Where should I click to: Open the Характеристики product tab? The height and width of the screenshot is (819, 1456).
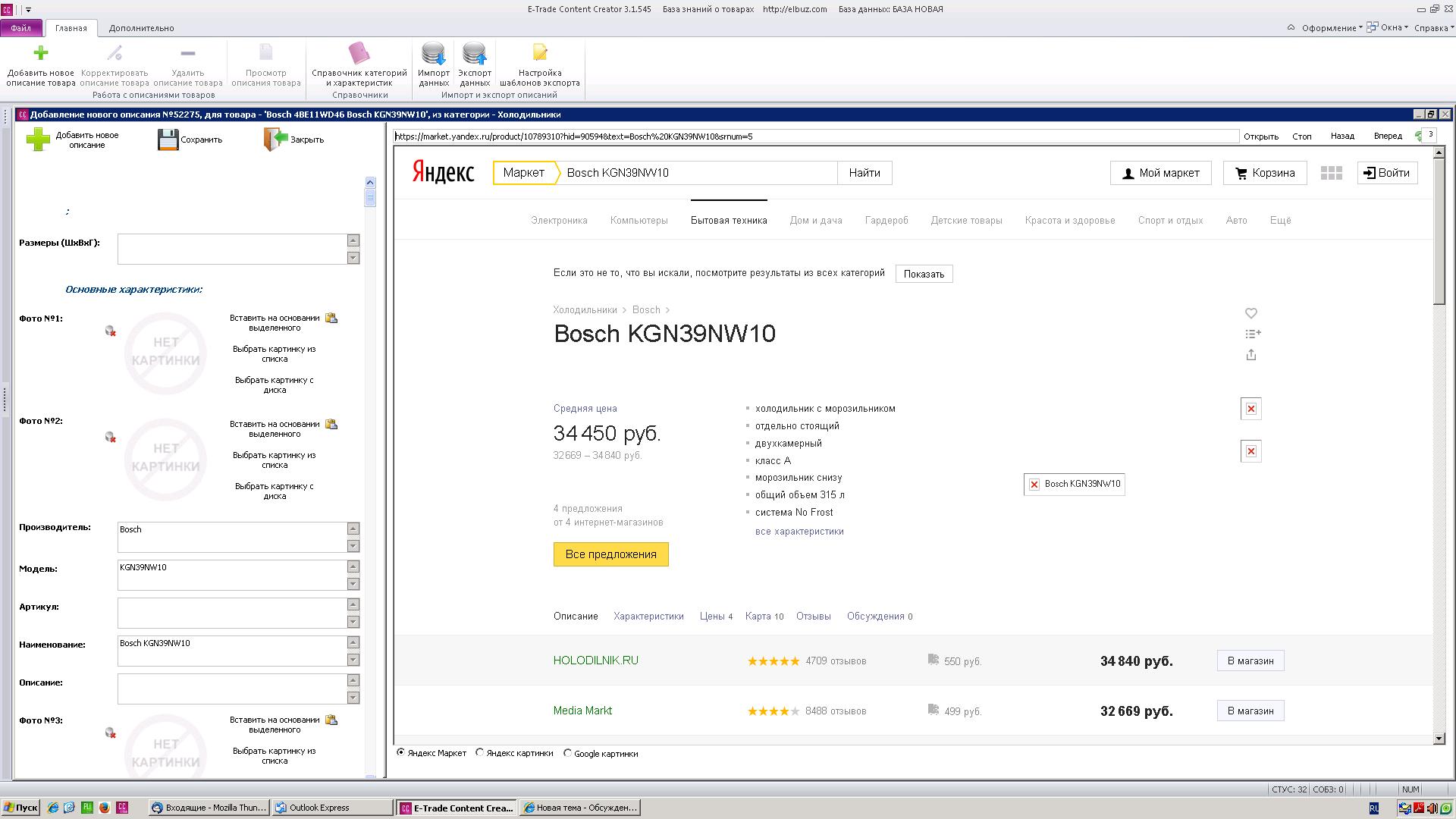click(x=649, y=617)
